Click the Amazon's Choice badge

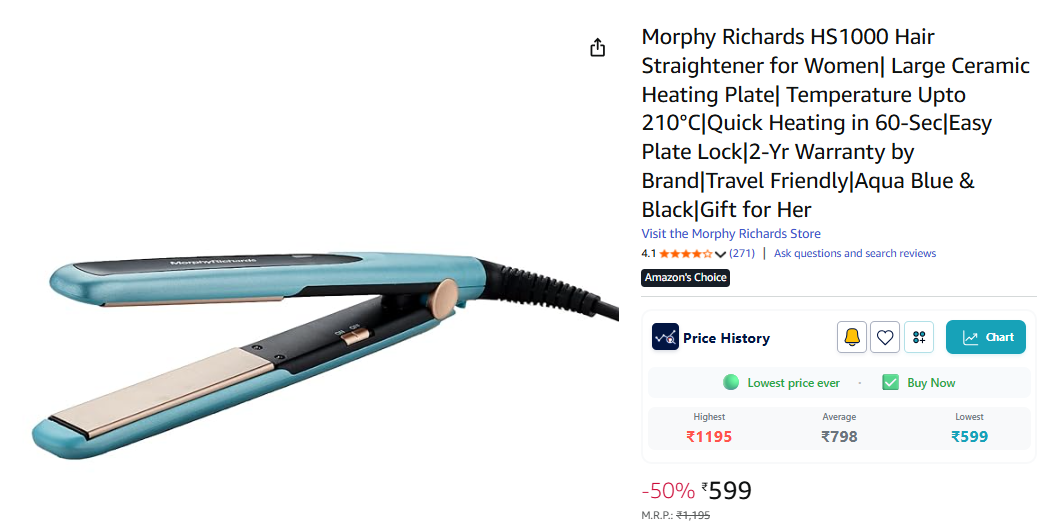click(x=685, y=278)
